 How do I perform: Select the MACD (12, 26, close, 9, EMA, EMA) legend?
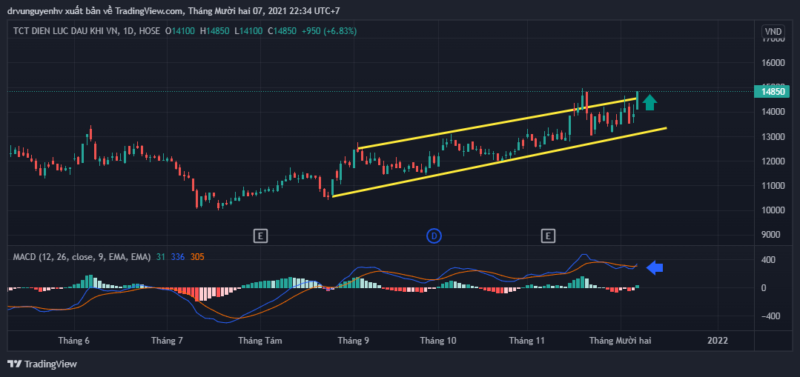point(82,258)
